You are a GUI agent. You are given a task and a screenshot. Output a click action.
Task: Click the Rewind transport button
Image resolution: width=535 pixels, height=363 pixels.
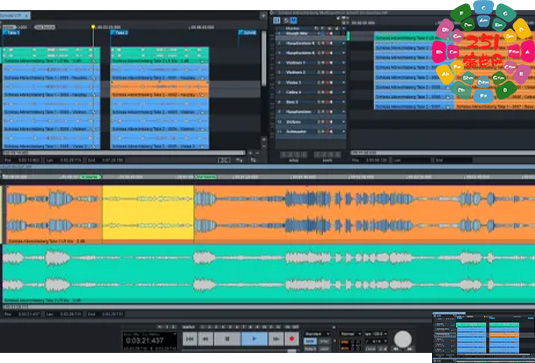point(205,339)
